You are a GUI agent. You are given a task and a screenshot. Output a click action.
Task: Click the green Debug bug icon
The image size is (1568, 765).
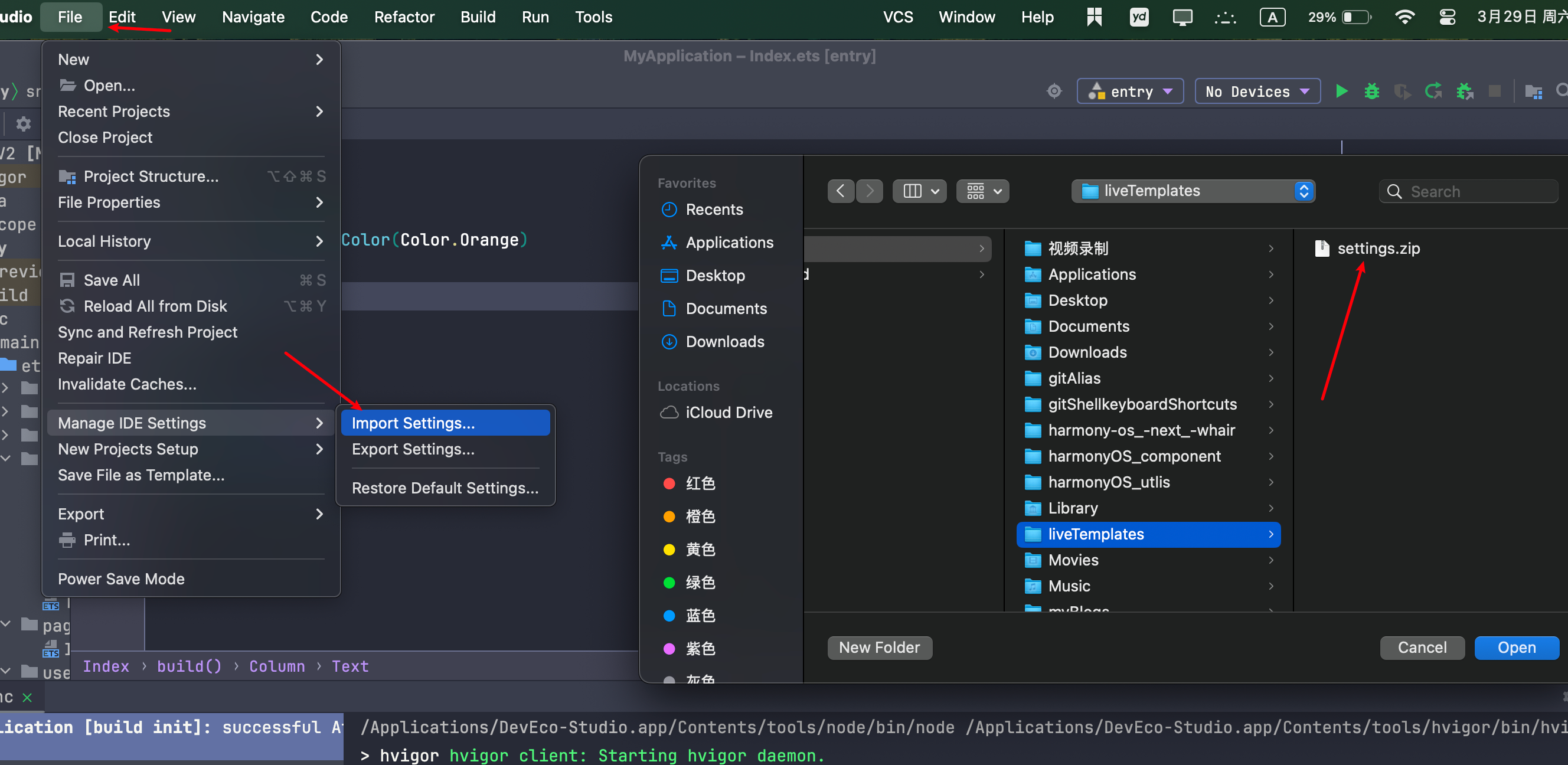[1371, 91]
